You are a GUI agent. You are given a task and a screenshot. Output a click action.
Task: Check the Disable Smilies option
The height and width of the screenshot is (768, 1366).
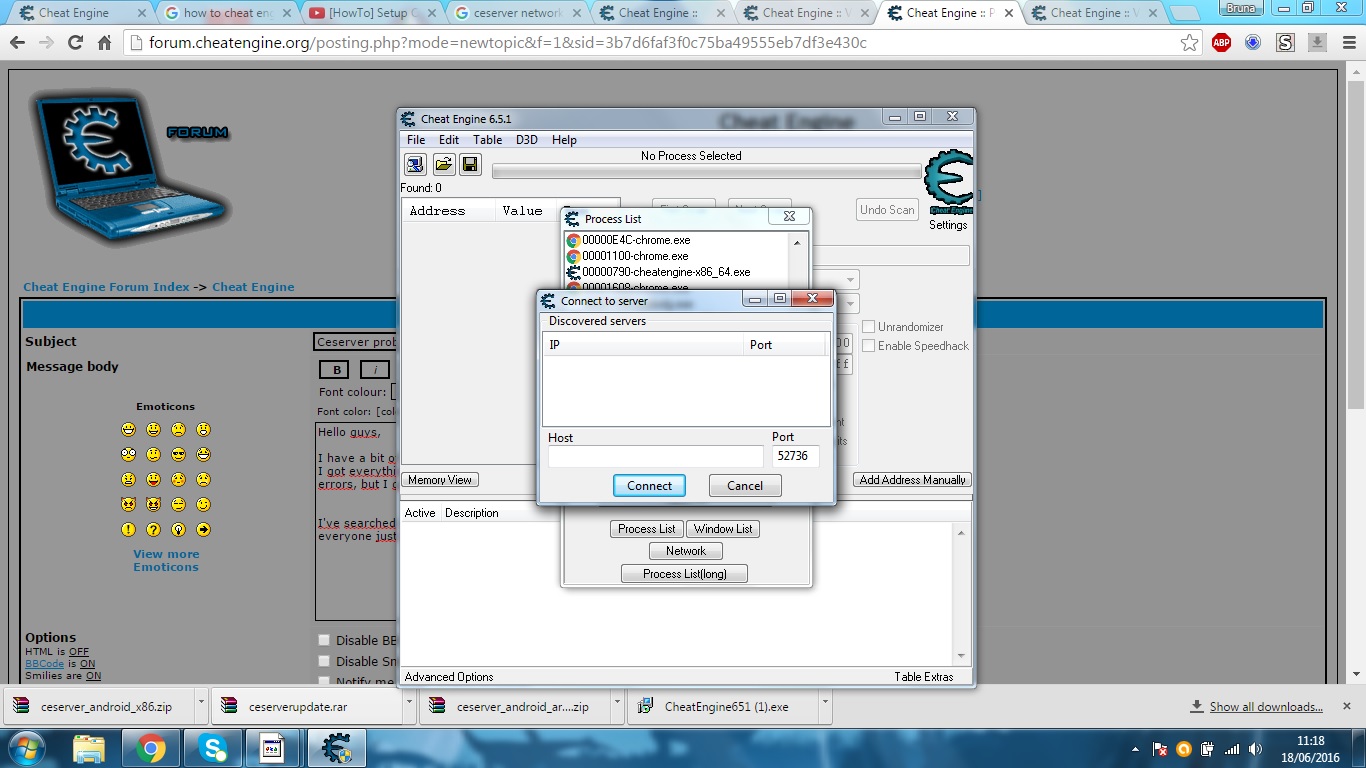pos(324,661)
